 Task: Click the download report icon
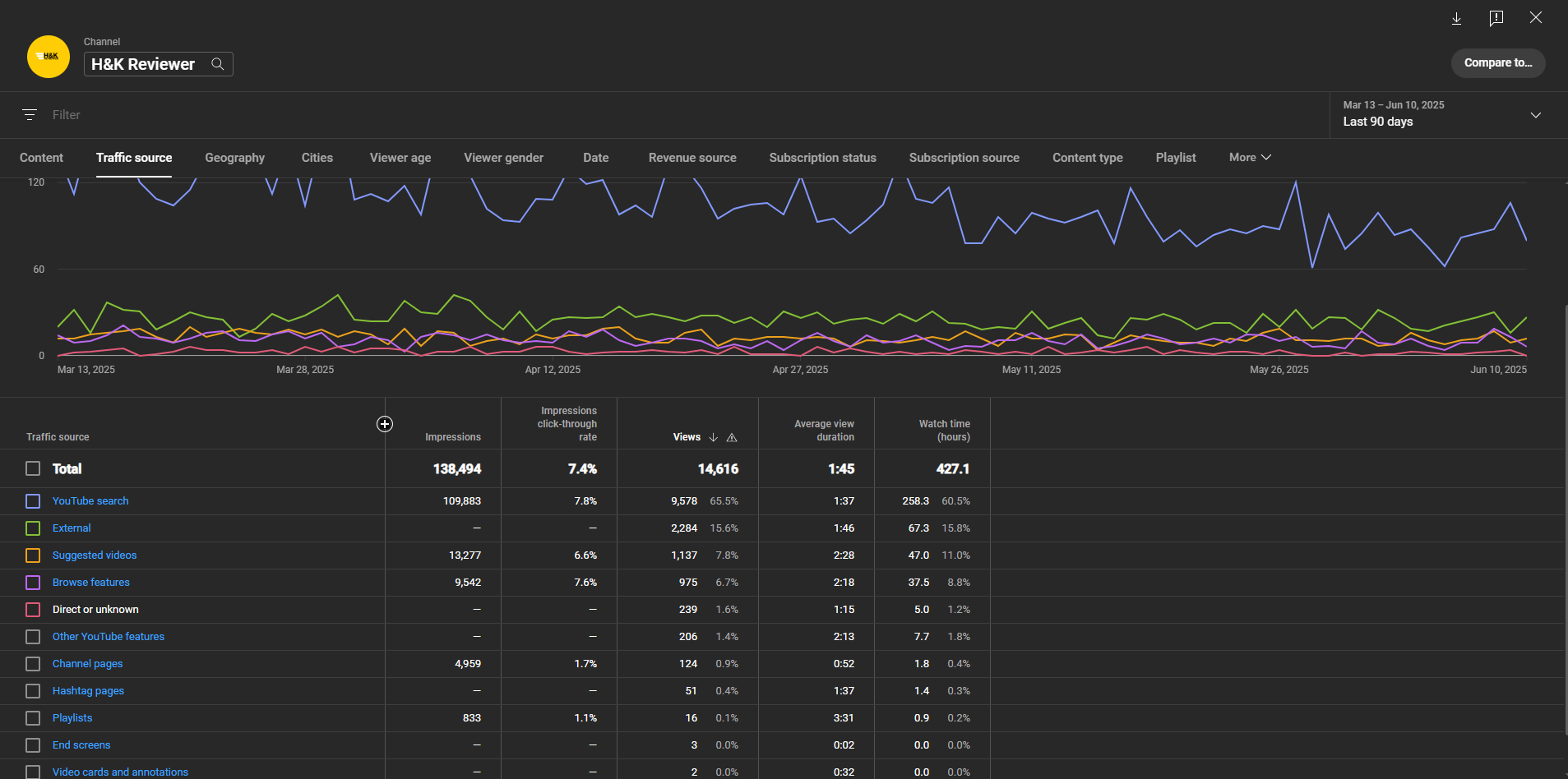[1456, 18]
